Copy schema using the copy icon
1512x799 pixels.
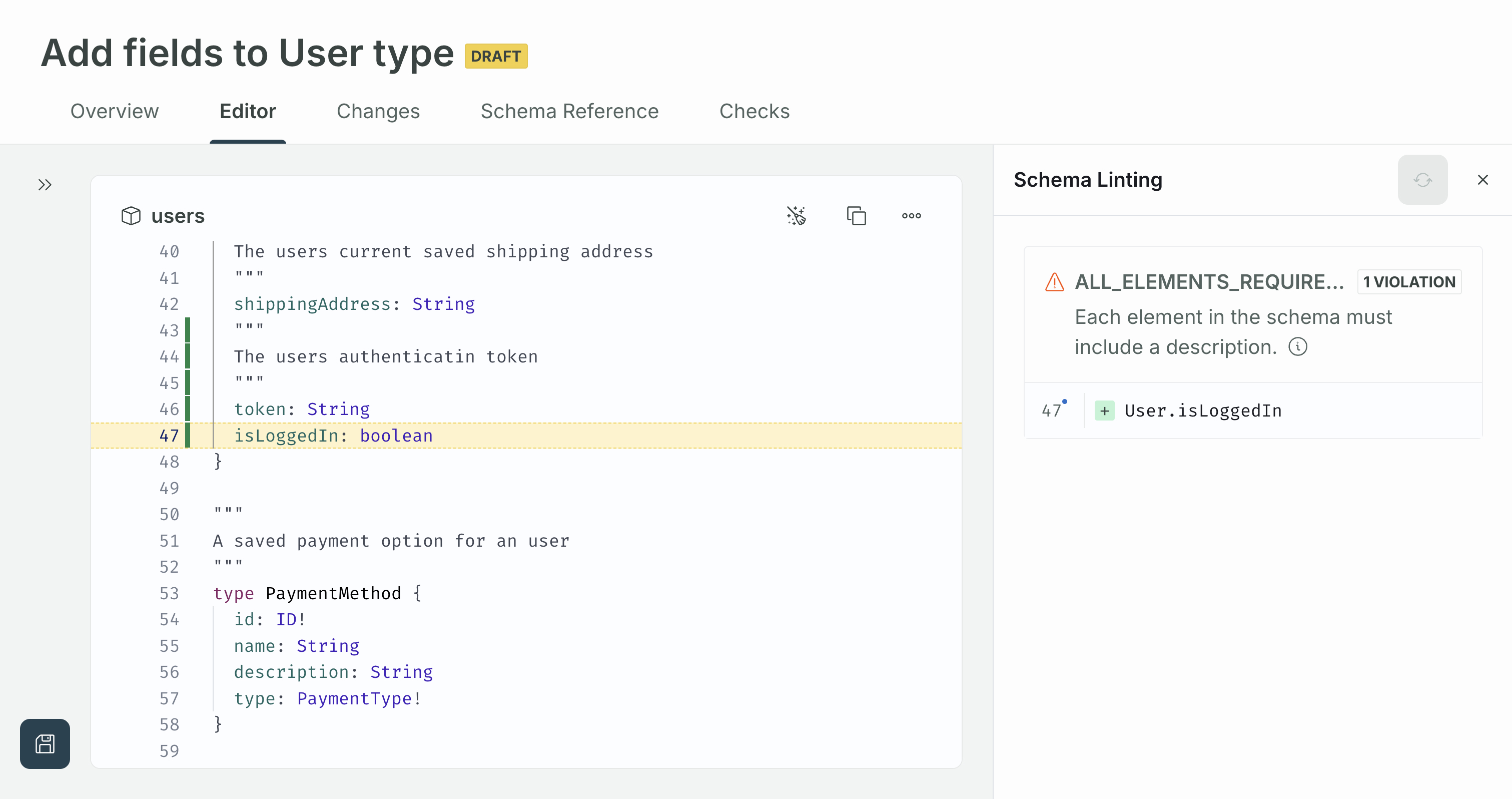click(857, 216)
